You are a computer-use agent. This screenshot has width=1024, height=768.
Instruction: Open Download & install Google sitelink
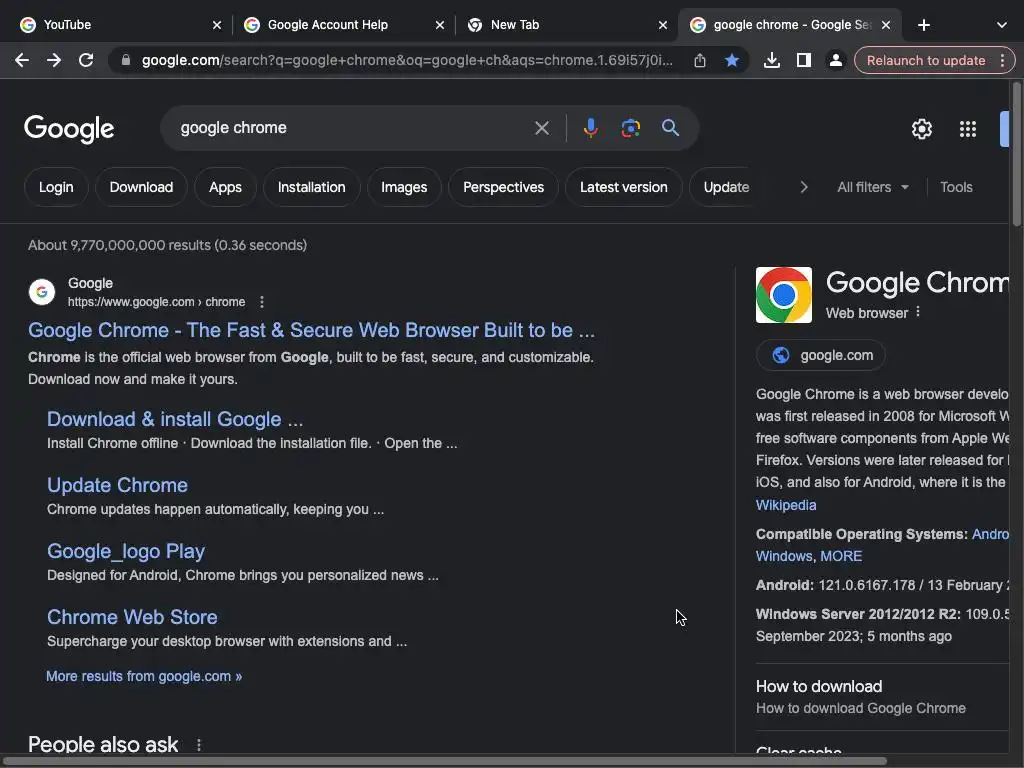pos(175,419)
